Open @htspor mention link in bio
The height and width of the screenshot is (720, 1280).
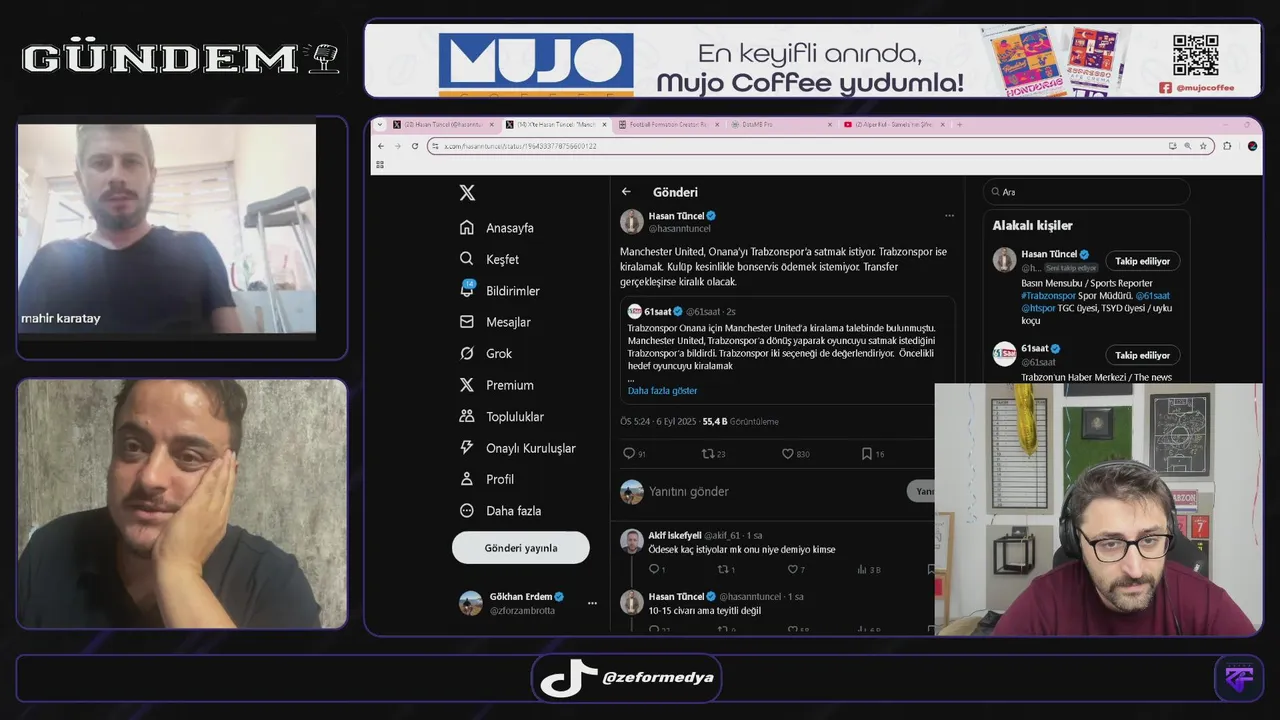pos(1038,308)
